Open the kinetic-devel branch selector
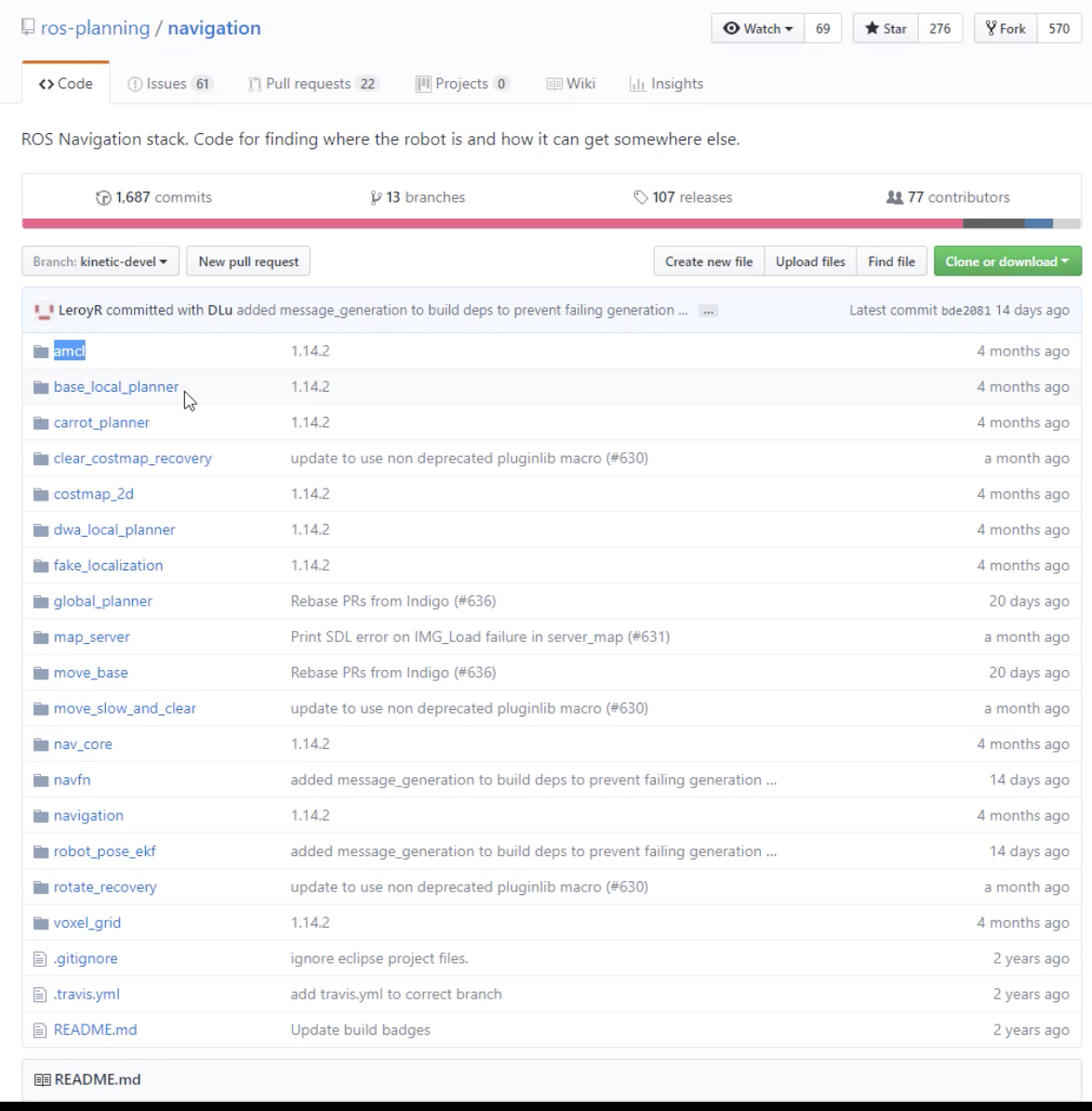This screenshot has width=1092, height=1111. pyautogui.click(x=100, y=261)
